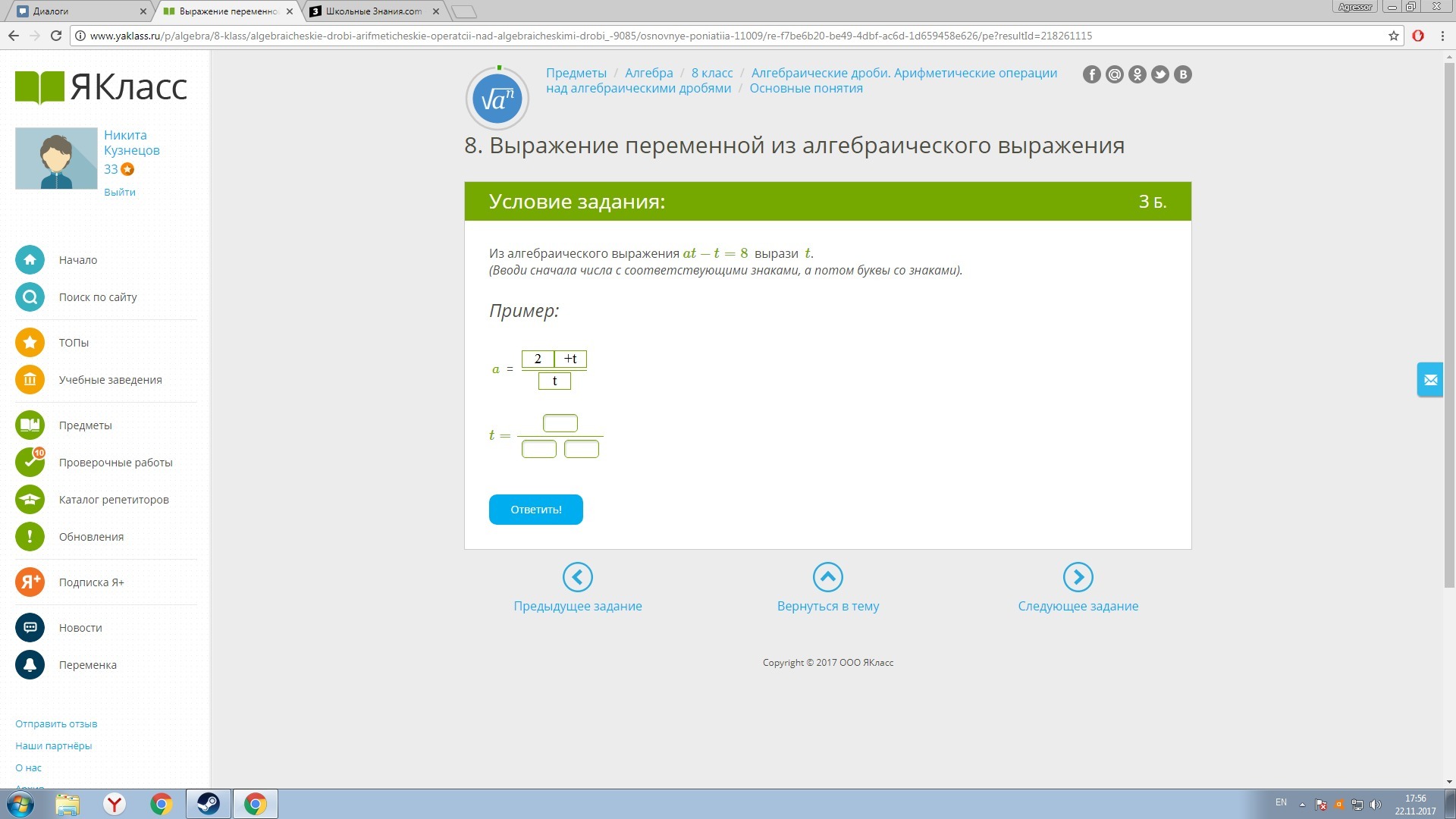The image size is (1456, 819).
Task: Go to Следующее задание arrow
Action: (x=1078, y=578)
